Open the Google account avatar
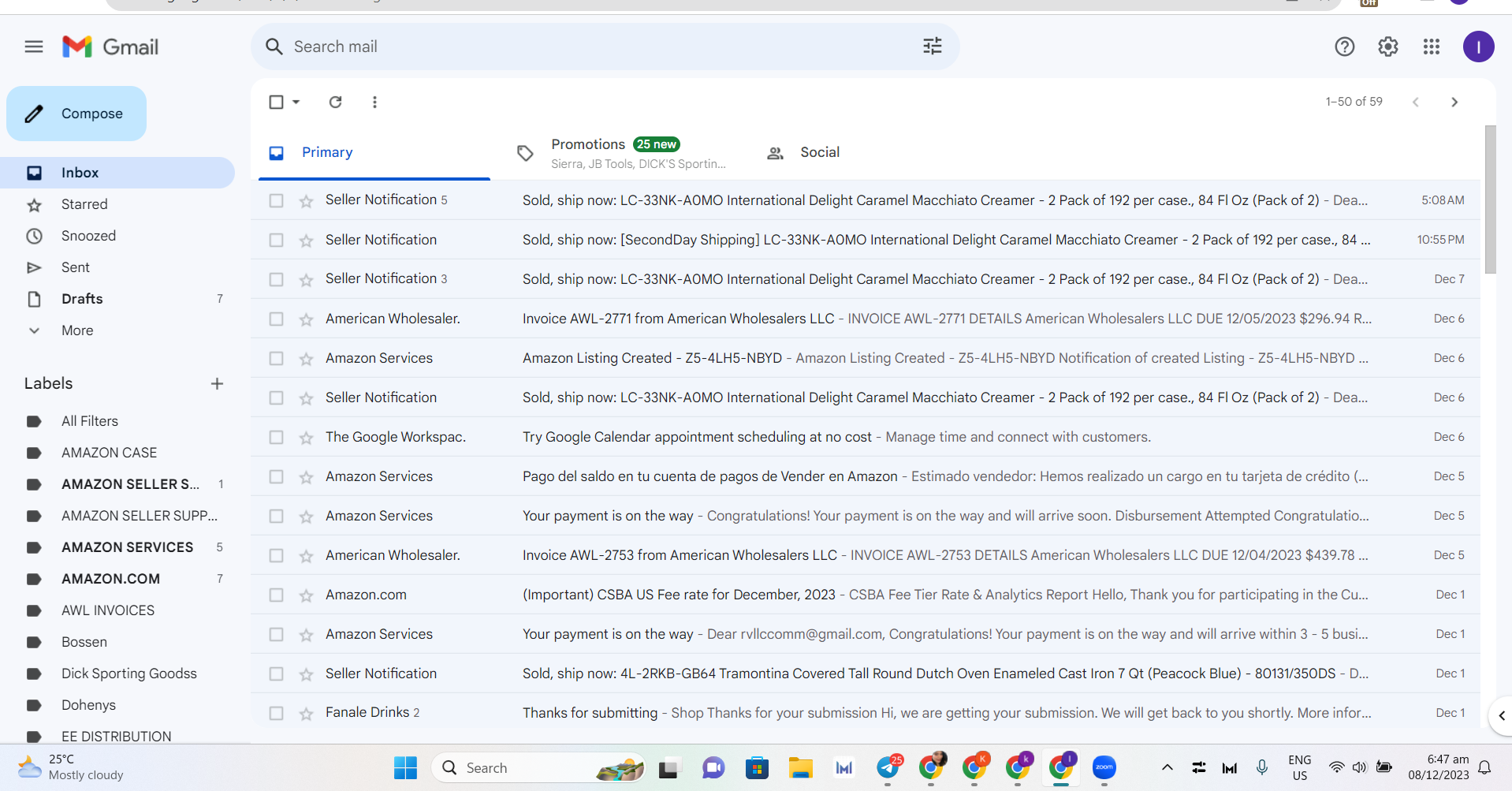Screen dimensions: 1512x791 coord(1479,47)
